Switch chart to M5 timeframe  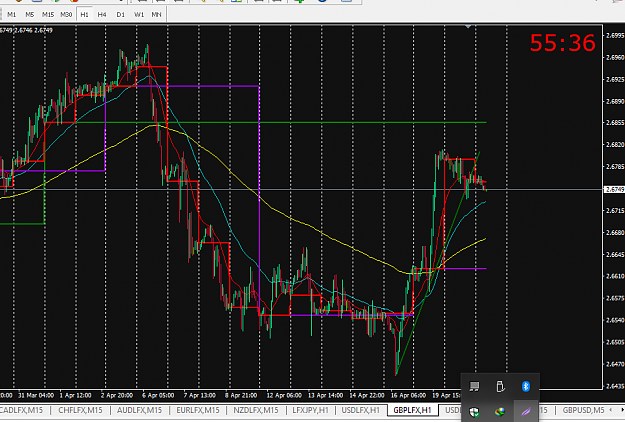[30, 14]
